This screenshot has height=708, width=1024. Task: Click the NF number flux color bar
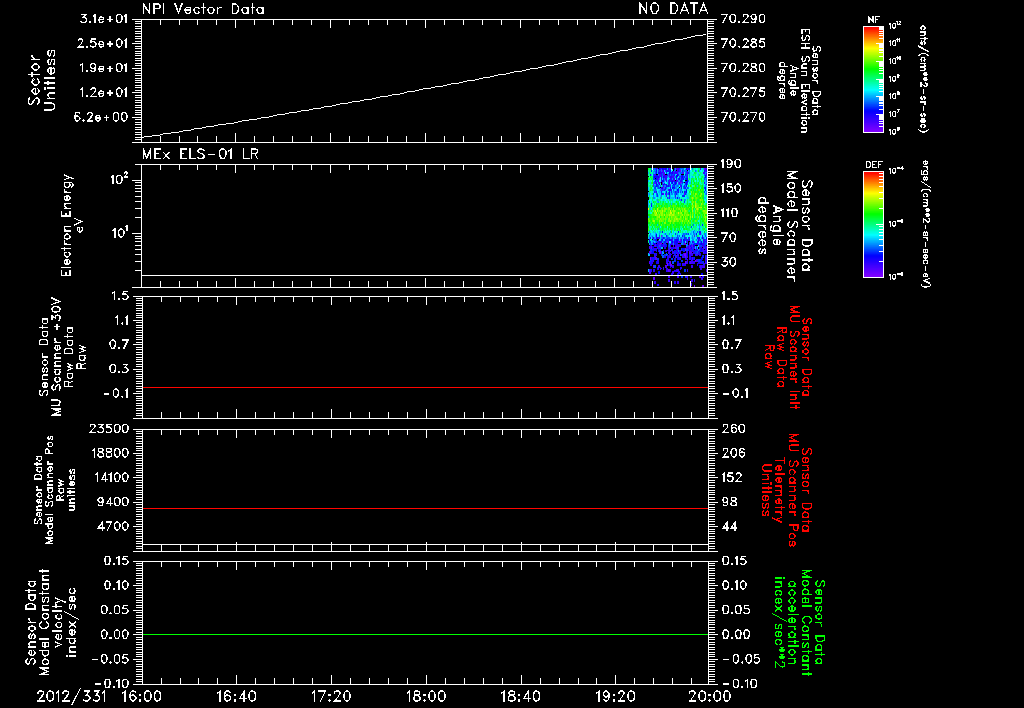point(874,78)
